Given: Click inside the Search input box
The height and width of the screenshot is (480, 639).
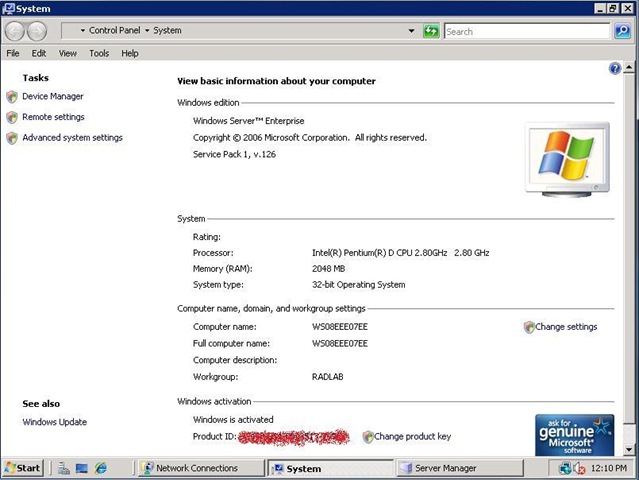Looking at the screenshot, I should click(526, 31).
